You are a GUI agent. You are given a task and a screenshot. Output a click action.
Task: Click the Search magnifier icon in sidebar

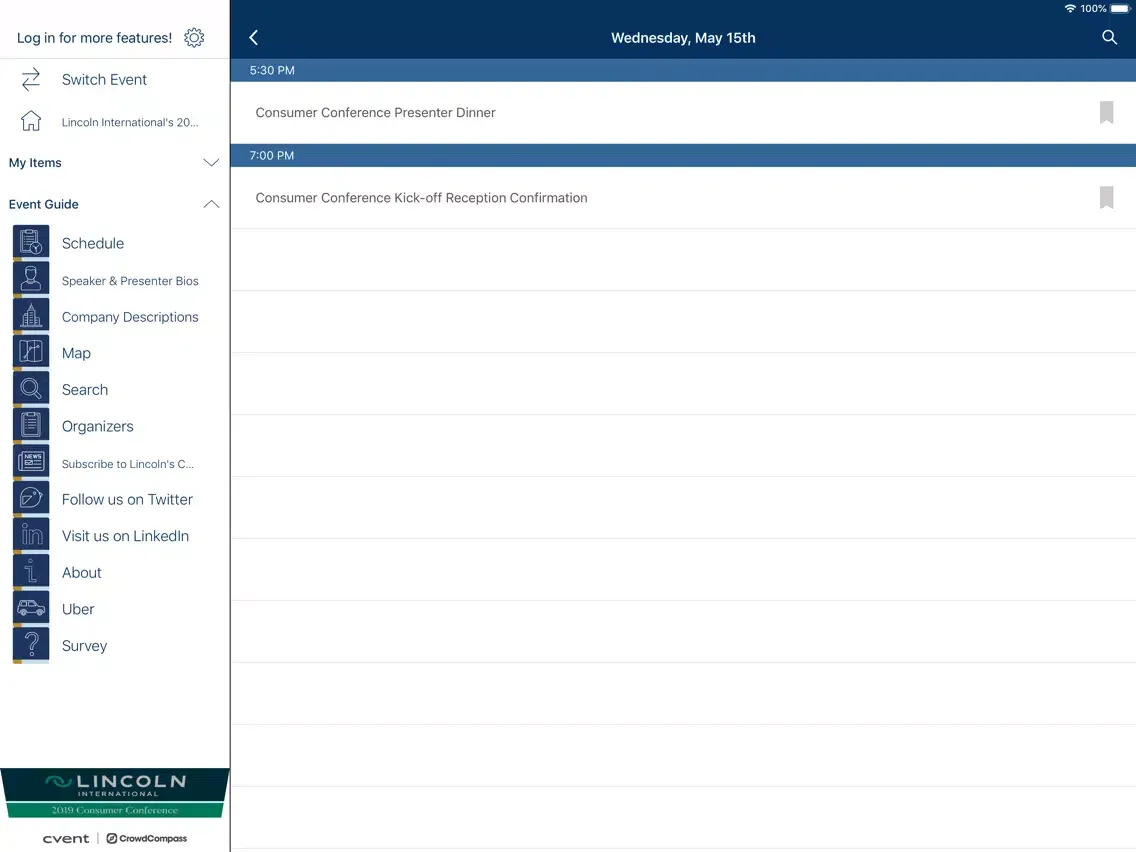coord(31,389)
